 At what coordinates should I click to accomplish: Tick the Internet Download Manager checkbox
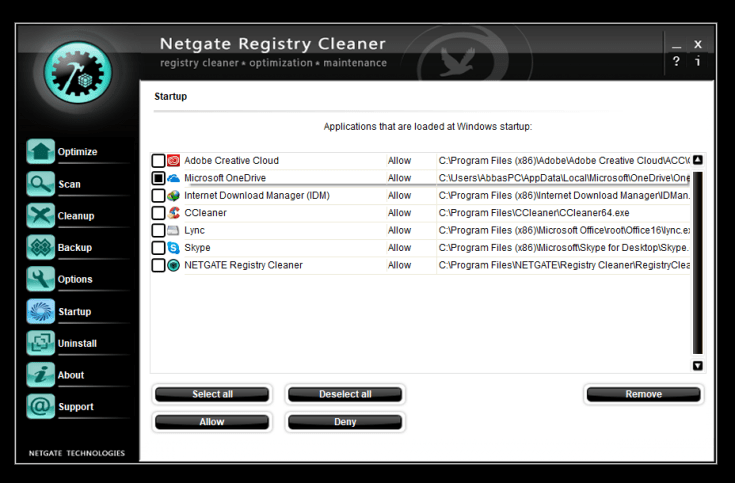click(x=158, y=196)
